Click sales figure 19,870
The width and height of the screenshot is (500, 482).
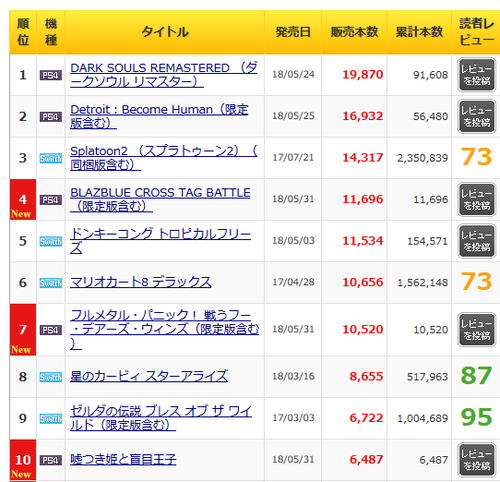tap(363, 75)
